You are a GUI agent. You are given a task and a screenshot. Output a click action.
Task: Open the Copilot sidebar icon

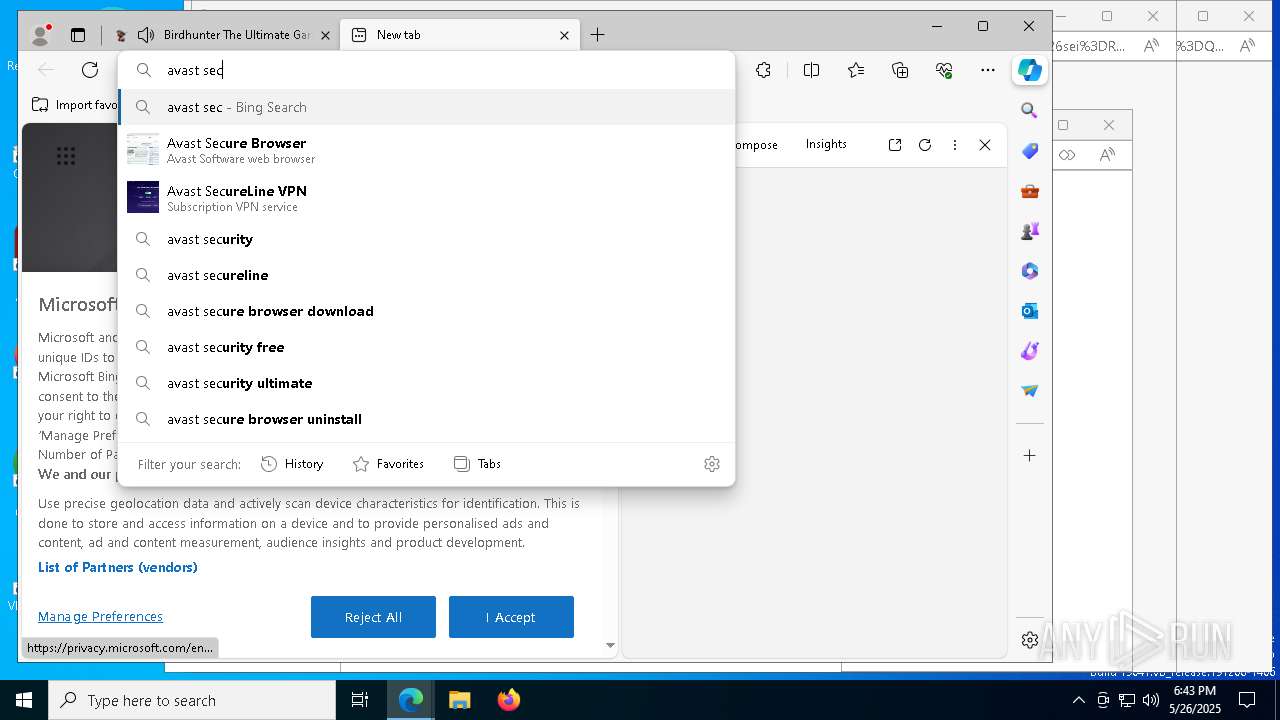[x=1030, y=70]
